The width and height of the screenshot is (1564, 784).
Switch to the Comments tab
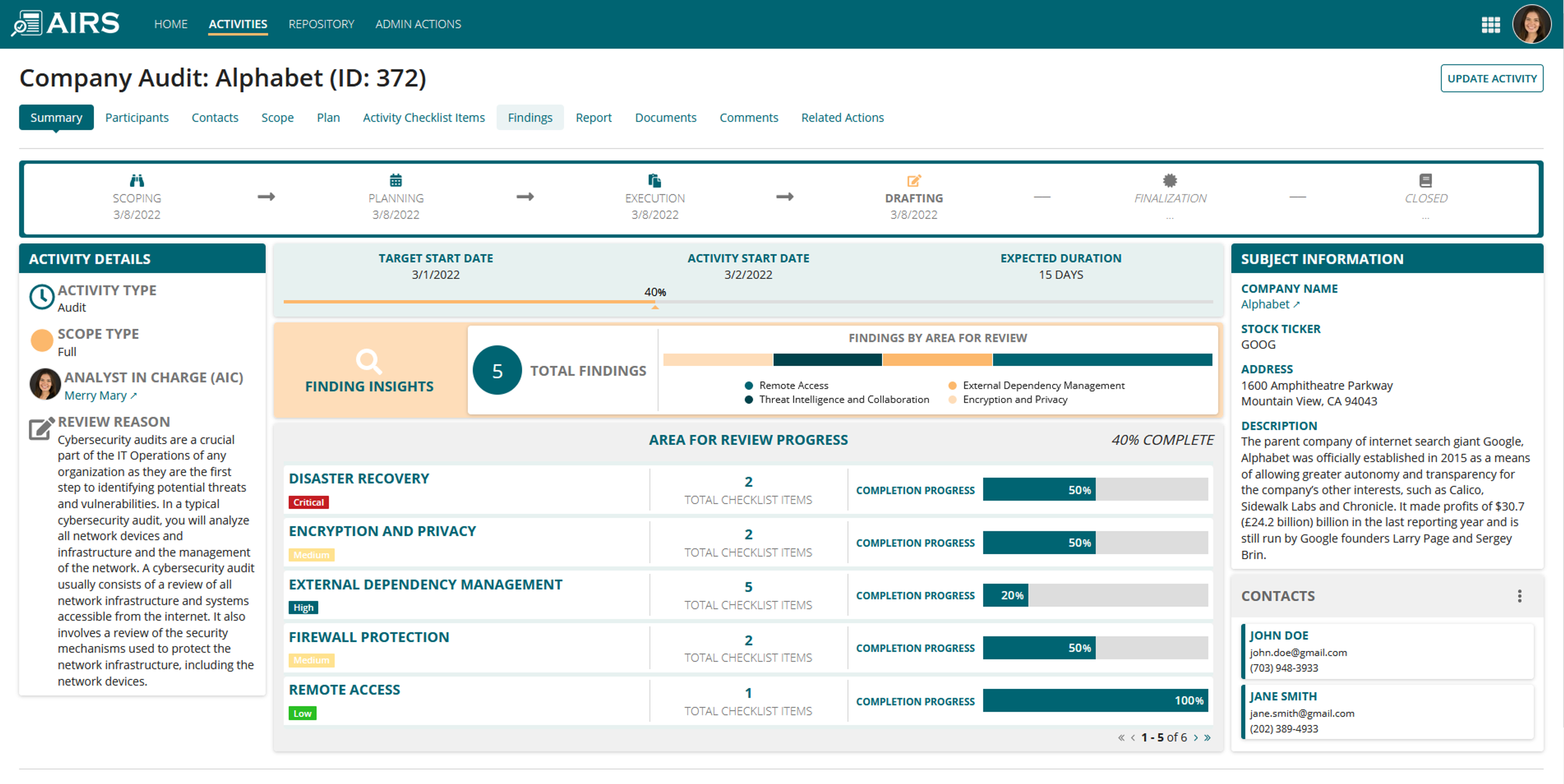pos(749,118)
